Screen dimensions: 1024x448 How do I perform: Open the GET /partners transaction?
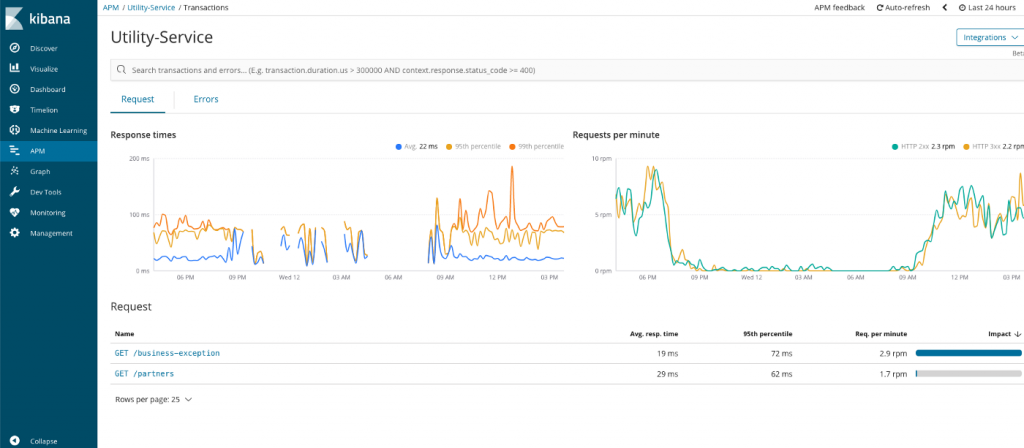[x=144, y=374]
